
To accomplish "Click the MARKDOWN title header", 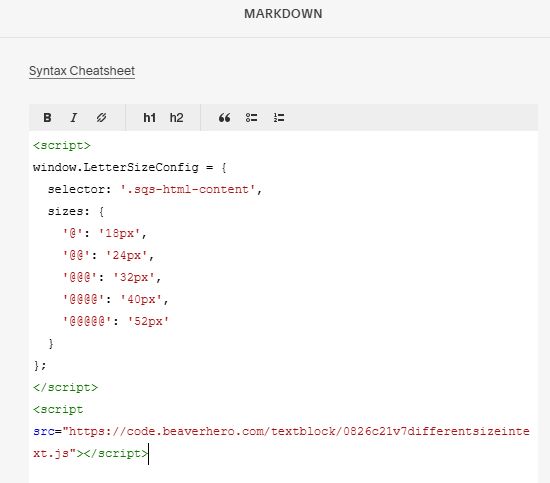I will (283, 14).
